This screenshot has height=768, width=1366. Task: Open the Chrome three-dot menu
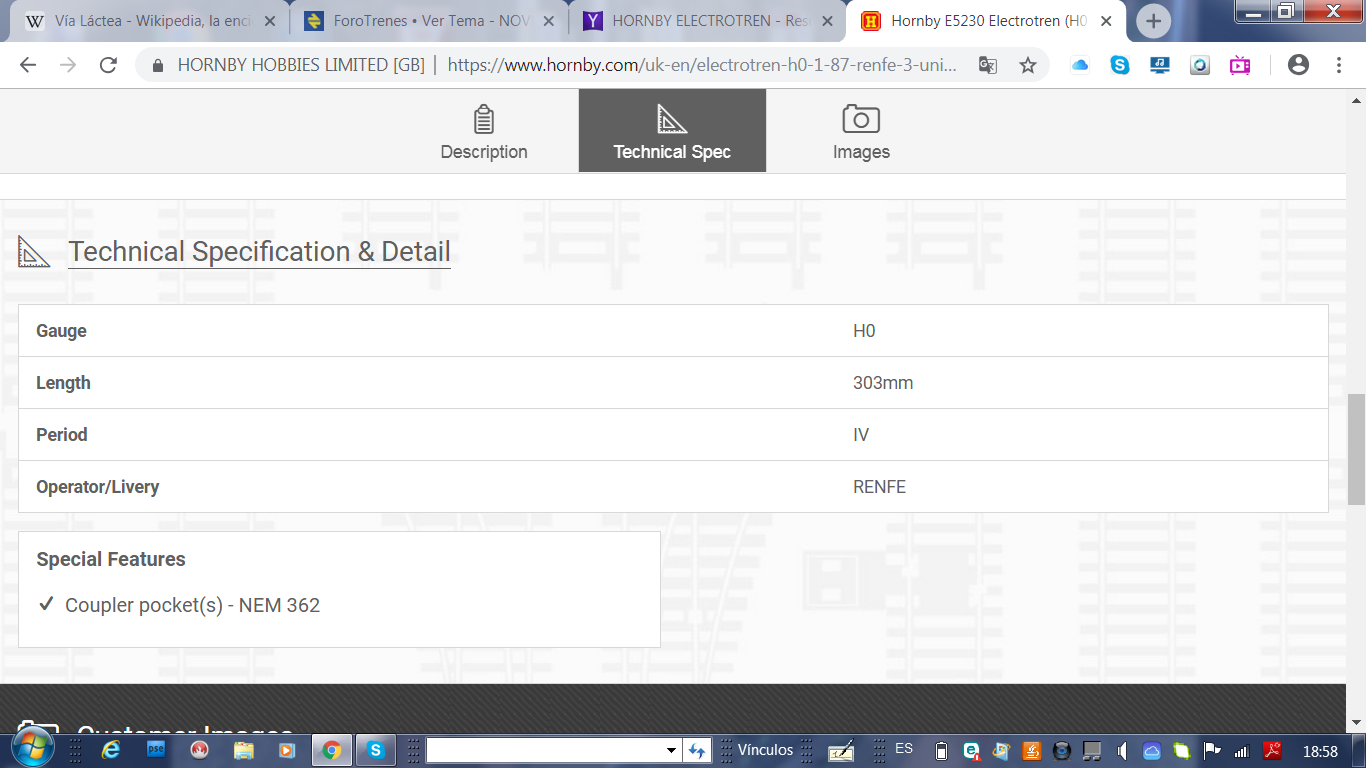[1339, 65]
